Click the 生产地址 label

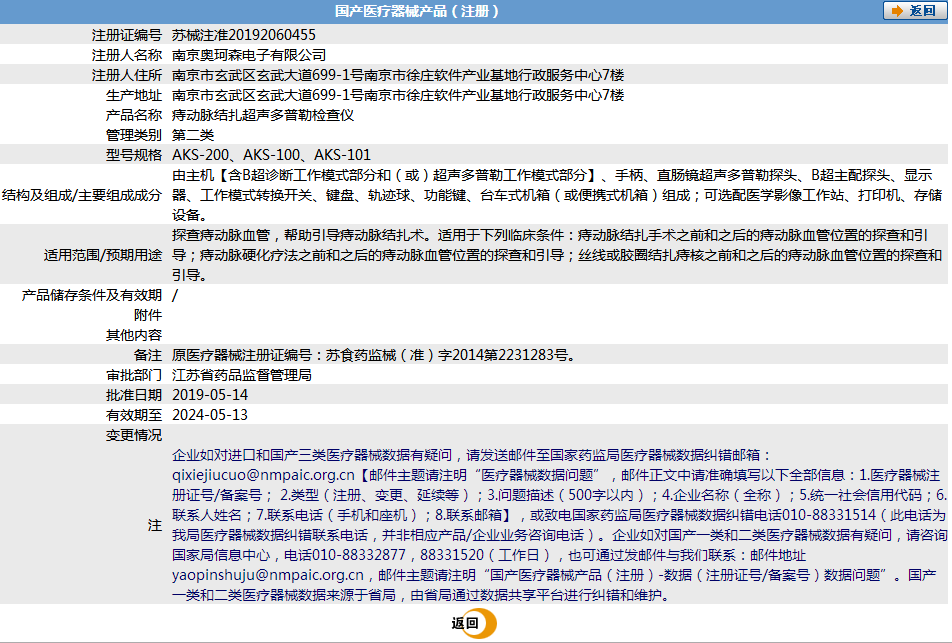(134, 95)
